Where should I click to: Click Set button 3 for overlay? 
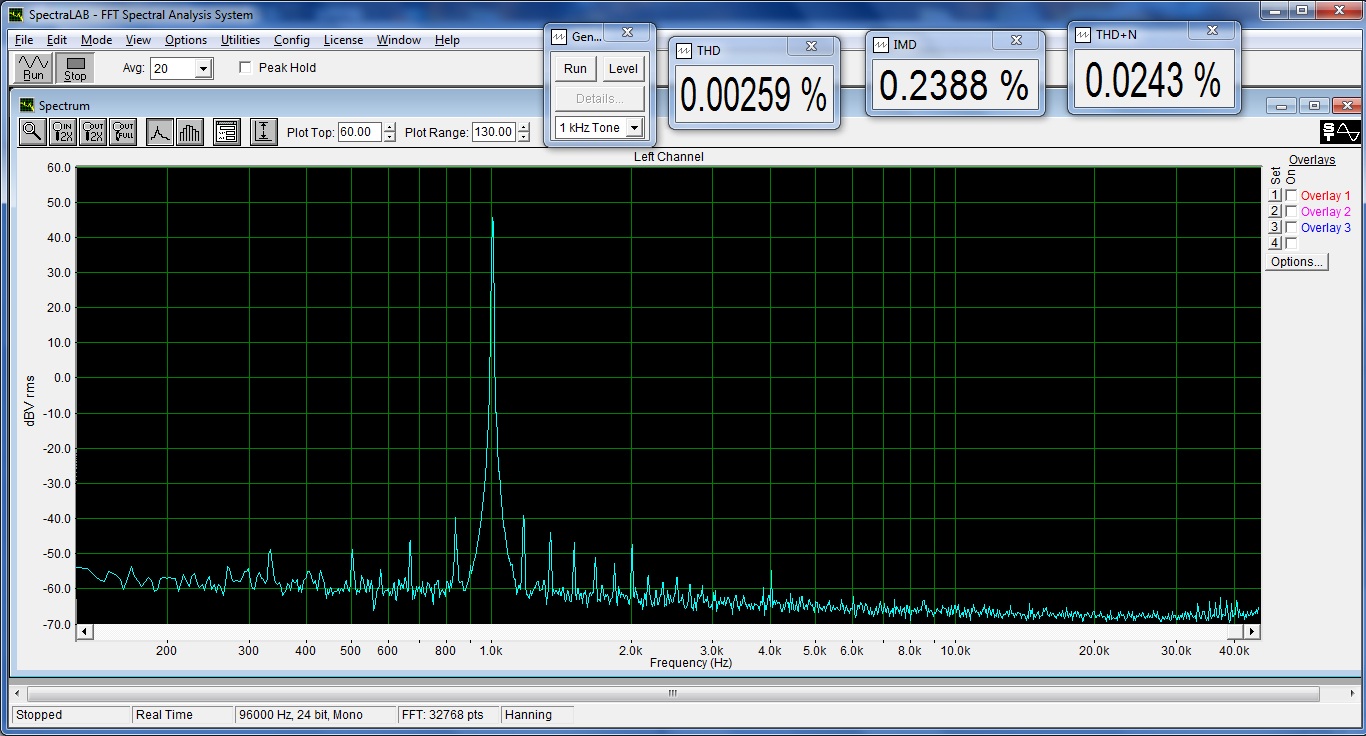coord(1275,228)
